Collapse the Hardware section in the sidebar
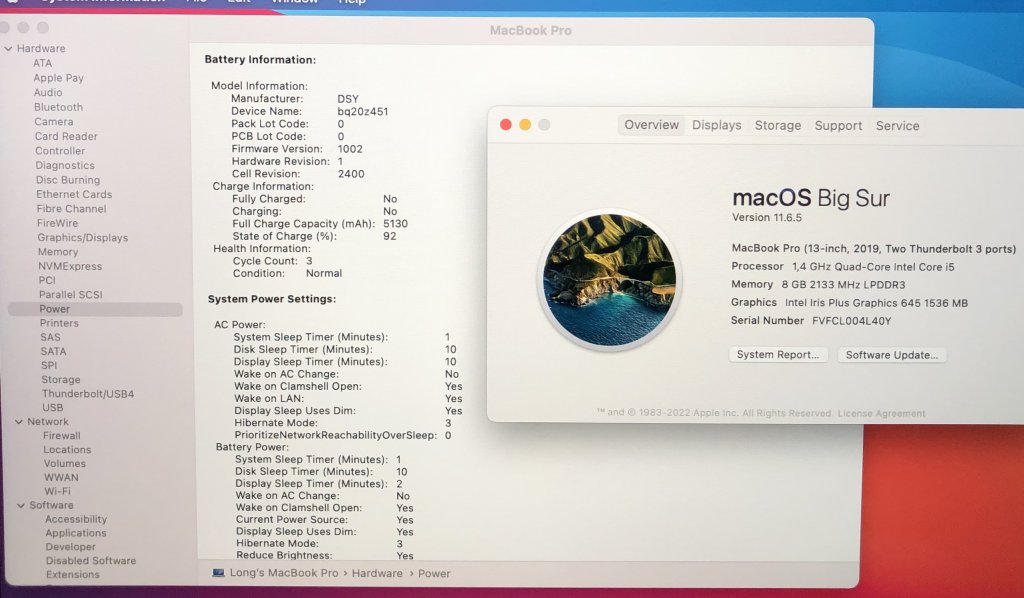The width and height of the screenshot is (1024, 598). click(x=8, y=48)
